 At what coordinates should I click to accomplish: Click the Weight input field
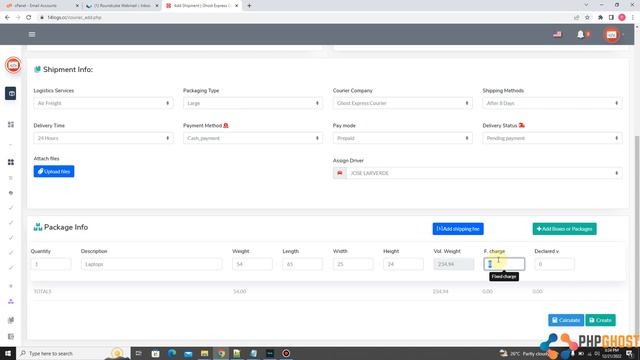coord(252,264)
